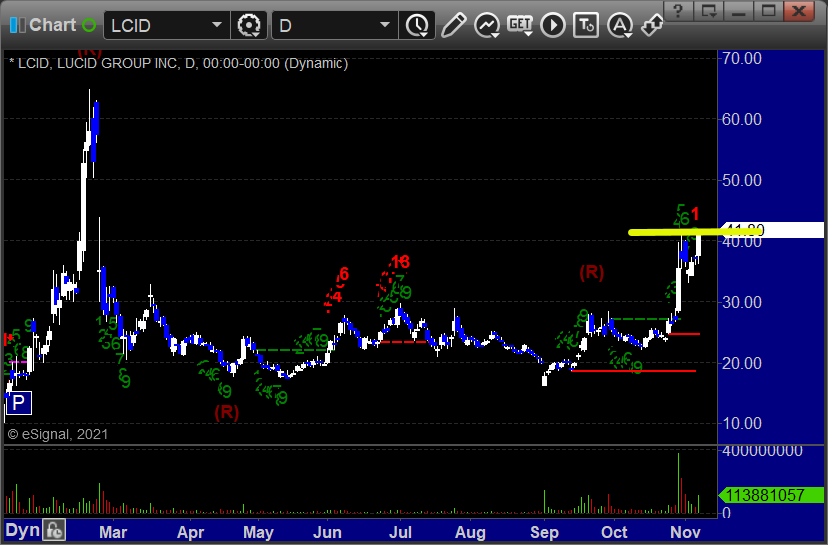Click the 60.00 price axis label
The image size is (828, 545).
point(741,119)
